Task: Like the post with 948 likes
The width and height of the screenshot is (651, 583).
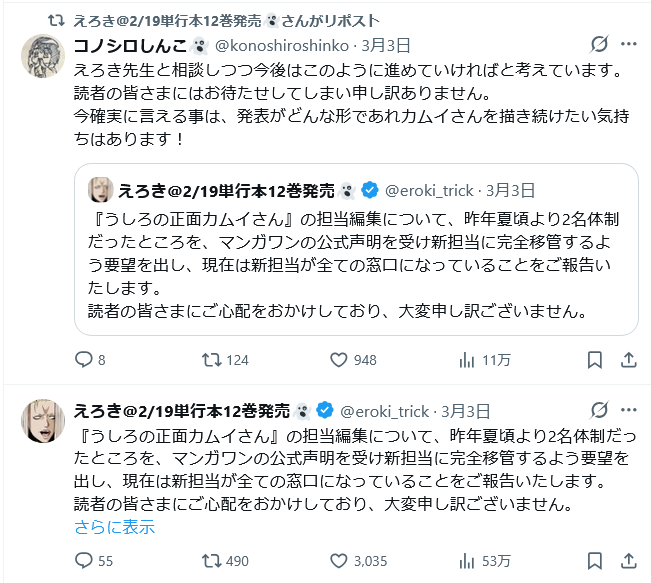Action: coord(339,360)
